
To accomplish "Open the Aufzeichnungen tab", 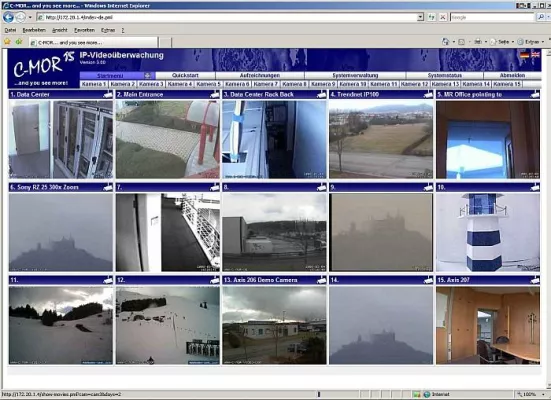I will tap(260, 75).
